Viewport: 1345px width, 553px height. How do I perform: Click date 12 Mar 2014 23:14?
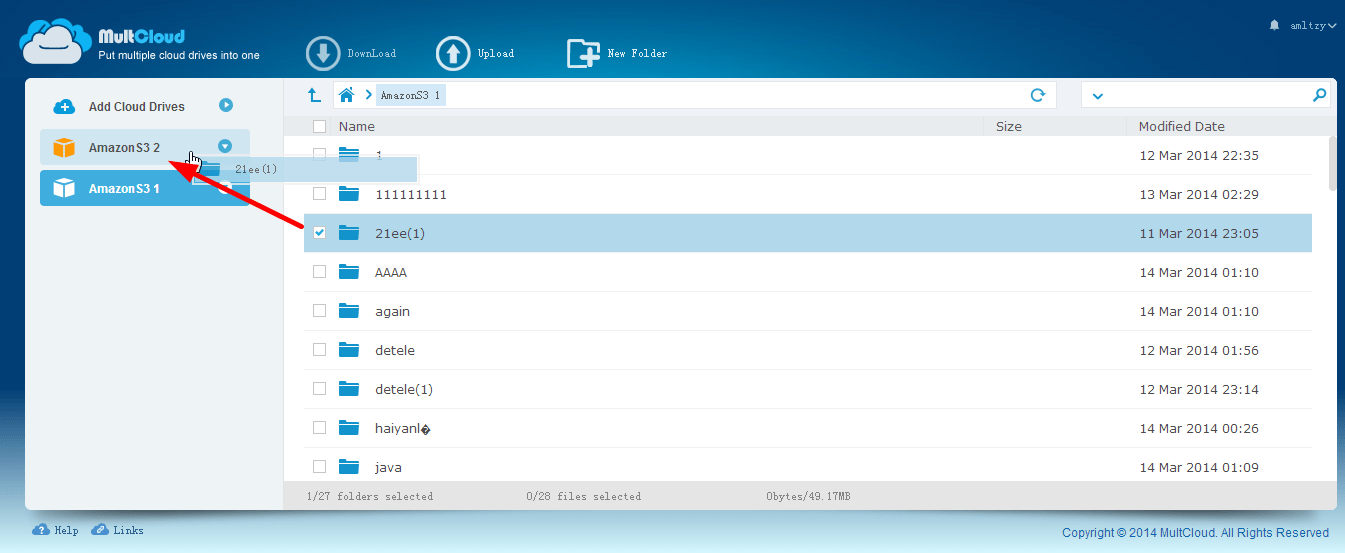coord(1199,390)
